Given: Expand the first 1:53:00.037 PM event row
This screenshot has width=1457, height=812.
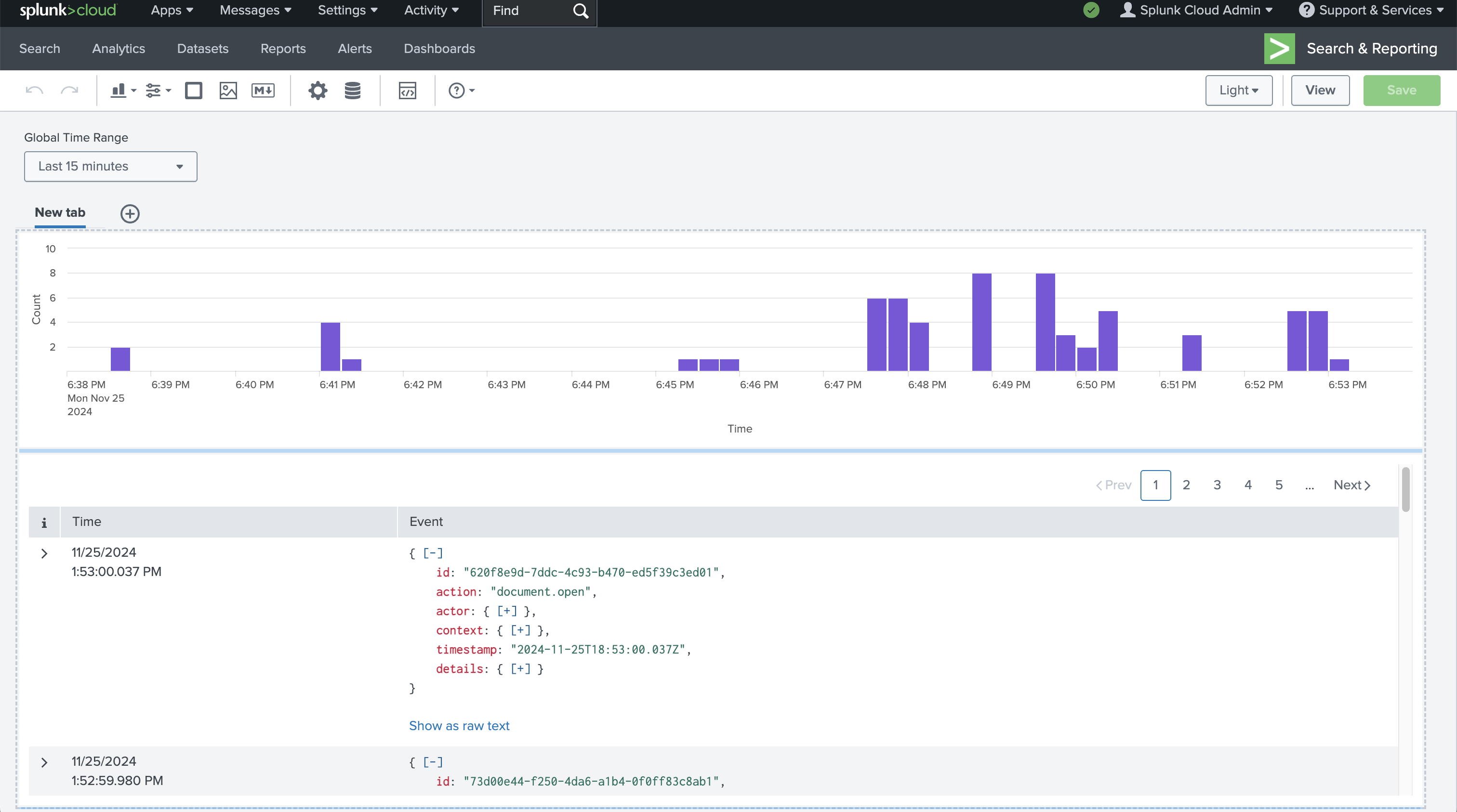Looking at the screenshot, I should [44, 553].
